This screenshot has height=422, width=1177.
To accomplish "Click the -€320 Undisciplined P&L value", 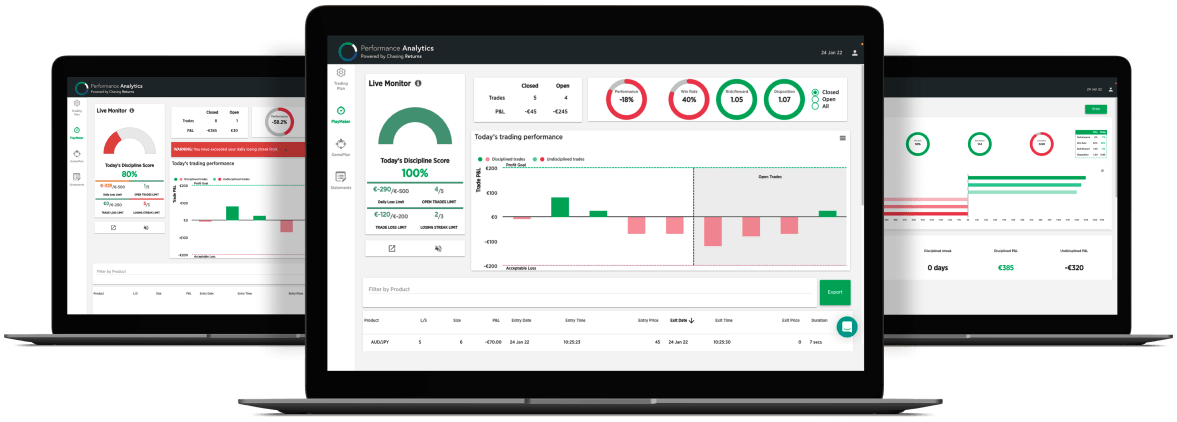I will 1074,267.
